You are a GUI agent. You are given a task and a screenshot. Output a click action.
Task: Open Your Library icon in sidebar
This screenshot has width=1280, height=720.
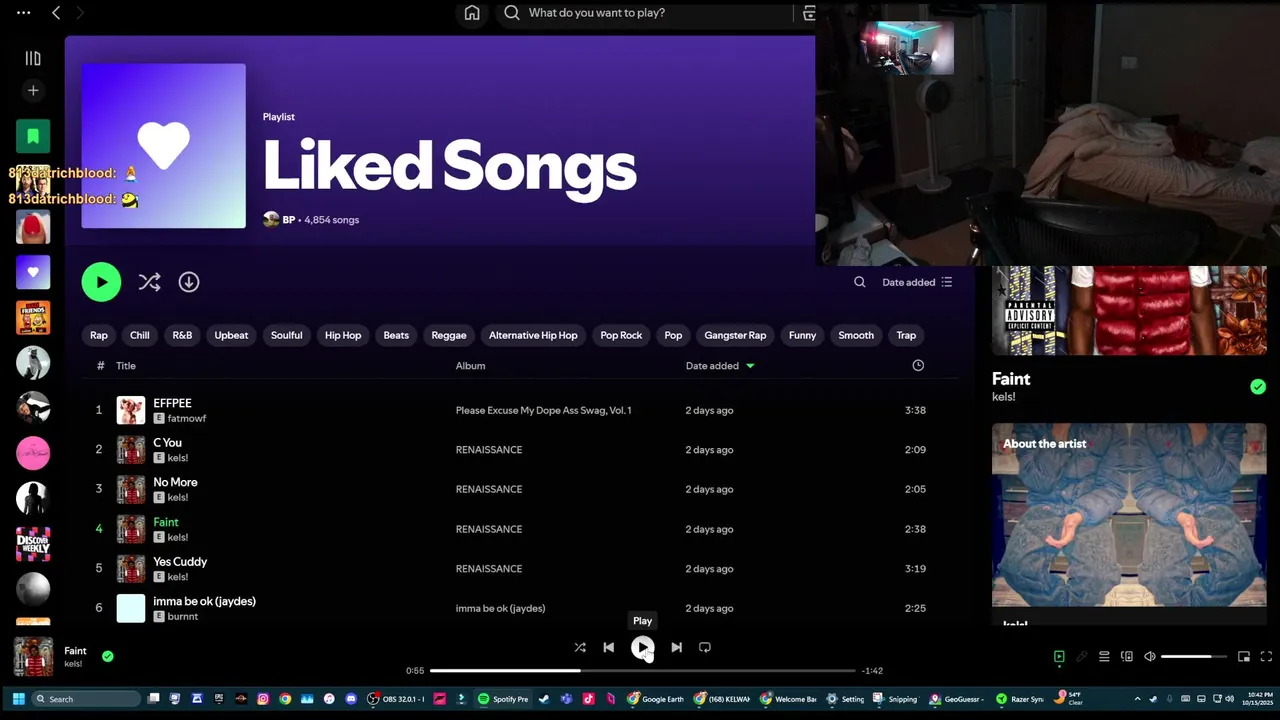[x=33, y=59]
